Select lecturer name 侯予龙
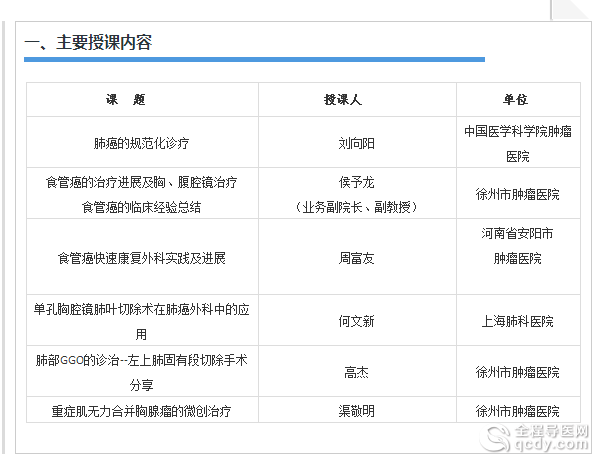 click(x=356, y=182)
